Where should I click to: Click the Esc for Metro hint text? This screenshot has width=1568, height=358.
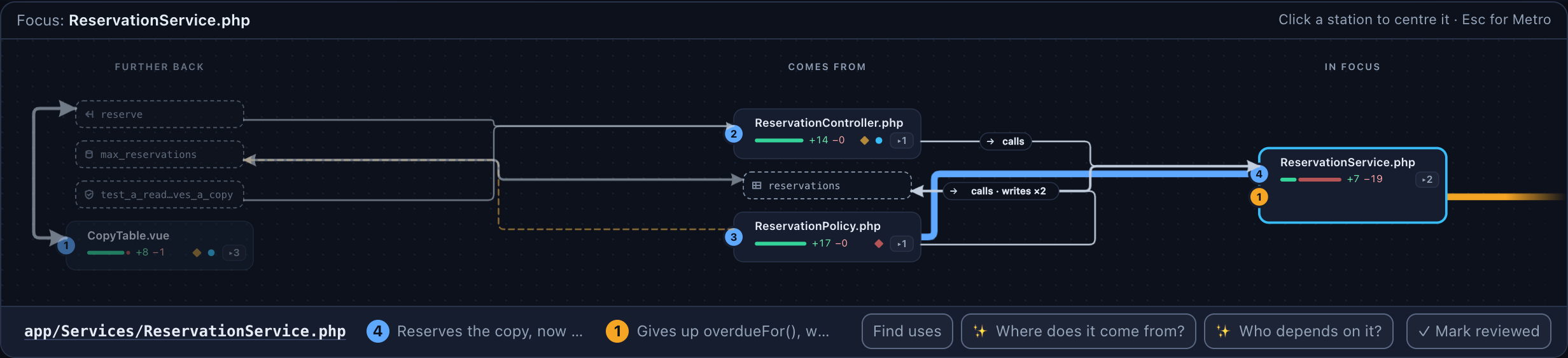click(1506, 20)
